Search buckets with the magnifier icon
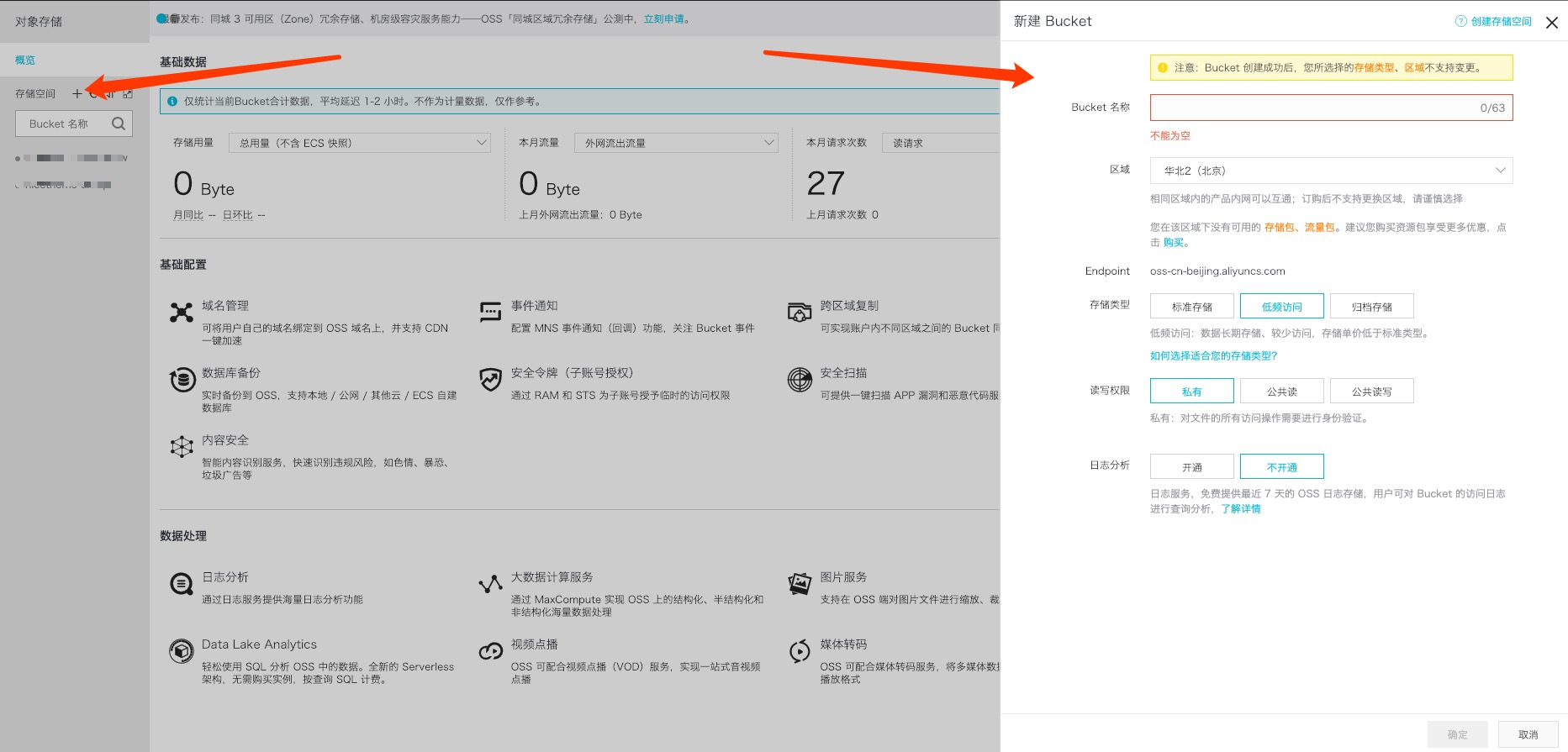The width and height of the screenshot is (1568, 752). click(119, 124)
